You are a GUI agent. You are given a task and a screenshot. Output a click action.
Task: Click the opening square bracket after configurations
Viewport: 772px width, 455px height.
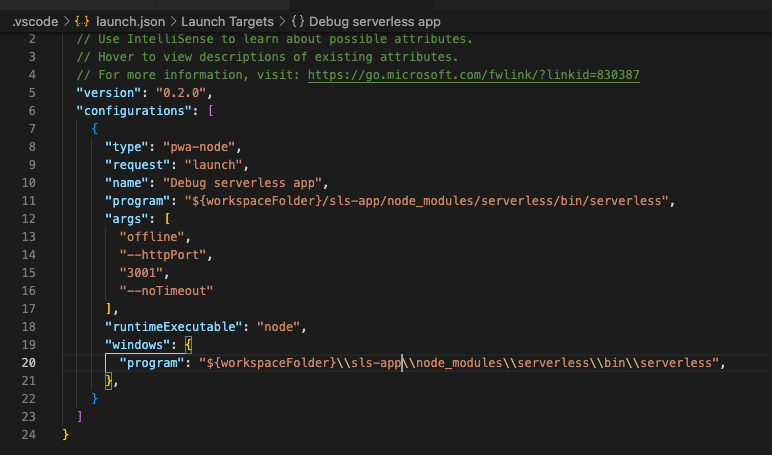(211, 111)
